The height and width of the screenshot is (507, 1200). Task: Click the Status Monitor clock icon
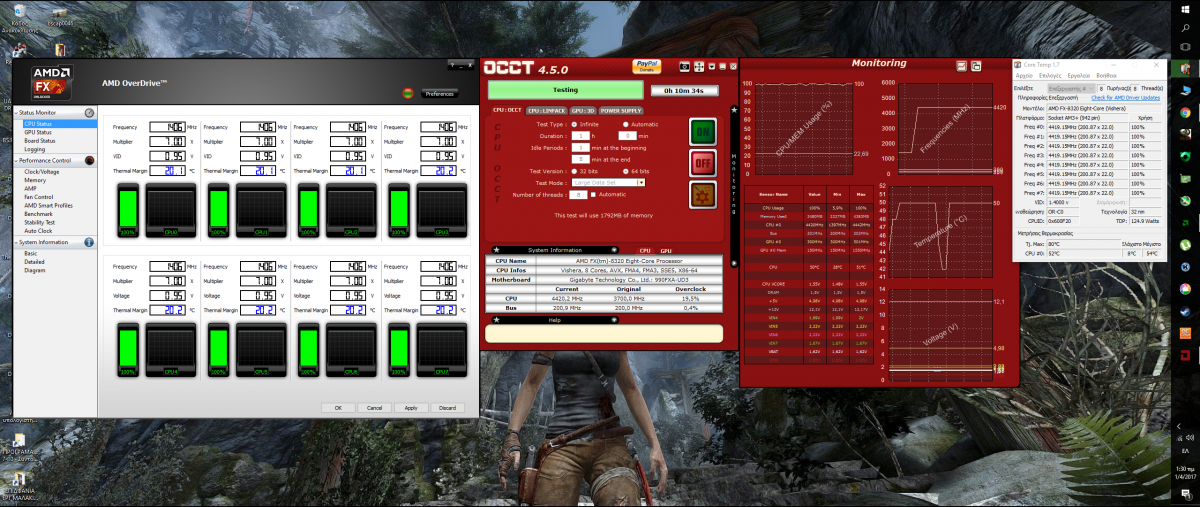point(89,113)
